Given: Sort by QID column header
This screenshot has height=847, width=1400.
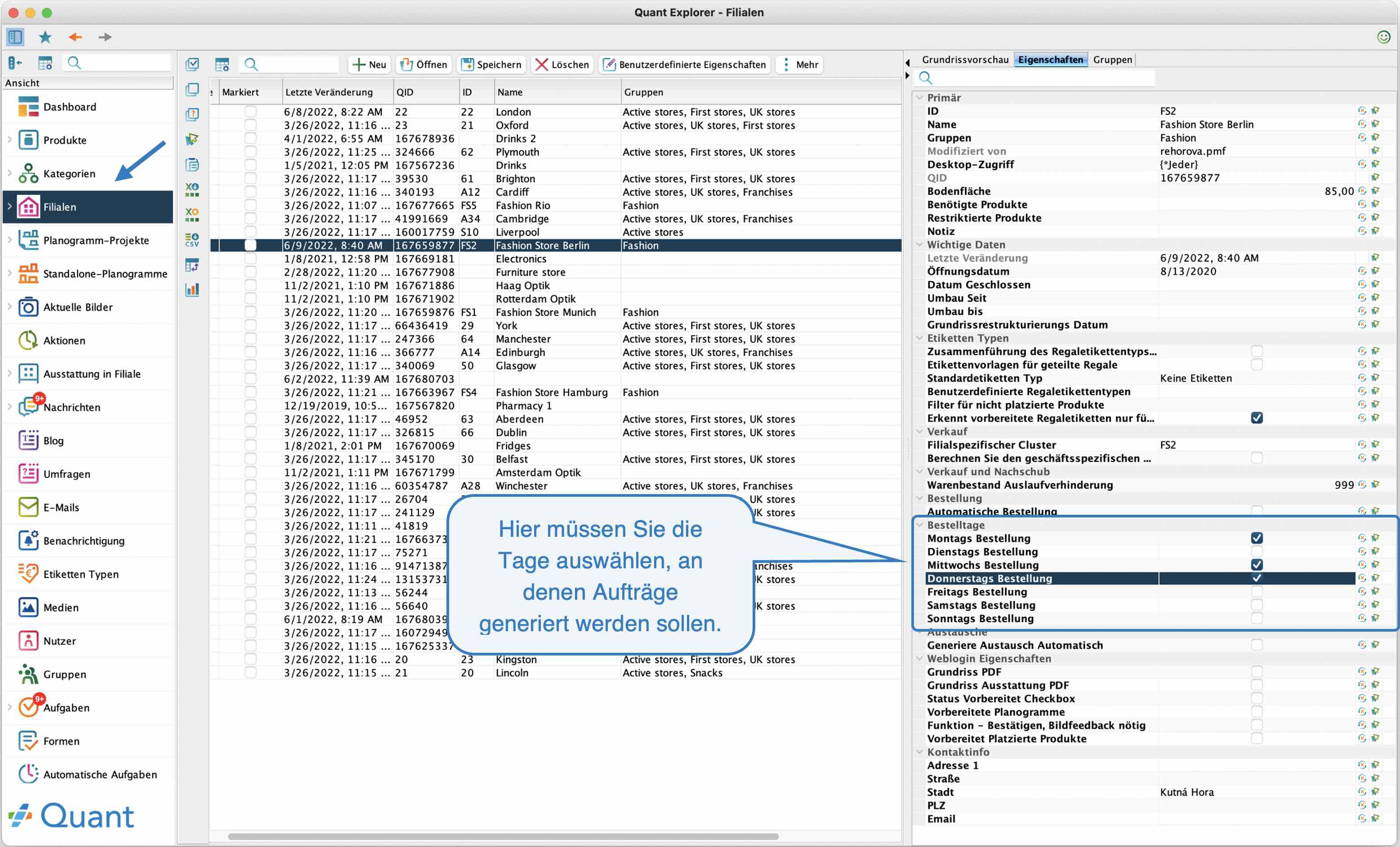Looking at the screenshot, I should (x=426, y=92).
